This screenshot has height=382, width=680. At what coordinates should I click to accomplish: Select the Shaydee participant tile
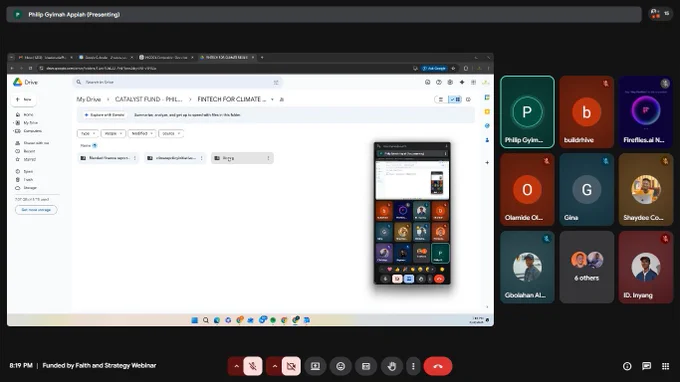[x=646, y=189]
